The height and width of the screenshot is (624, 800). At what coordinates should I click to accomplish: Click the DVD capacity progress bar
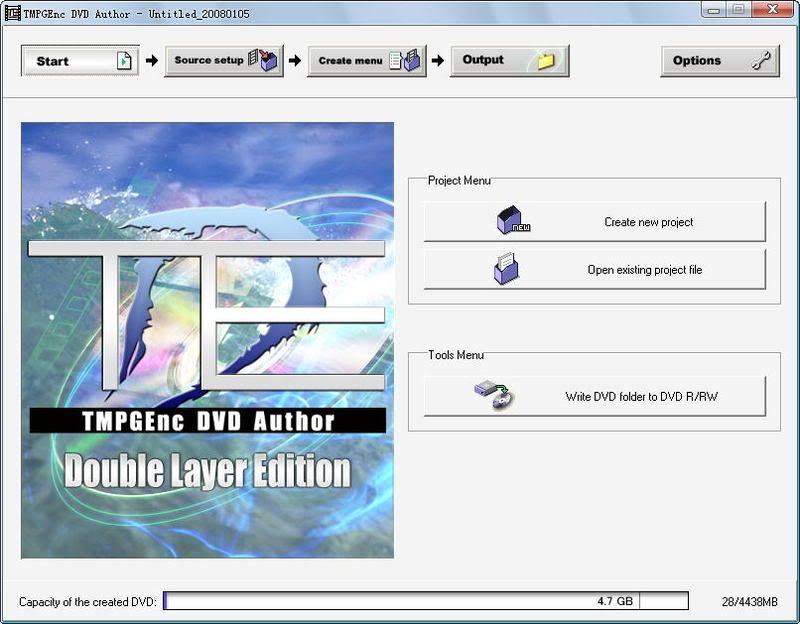pyautogui.click(x=400, y=601)
